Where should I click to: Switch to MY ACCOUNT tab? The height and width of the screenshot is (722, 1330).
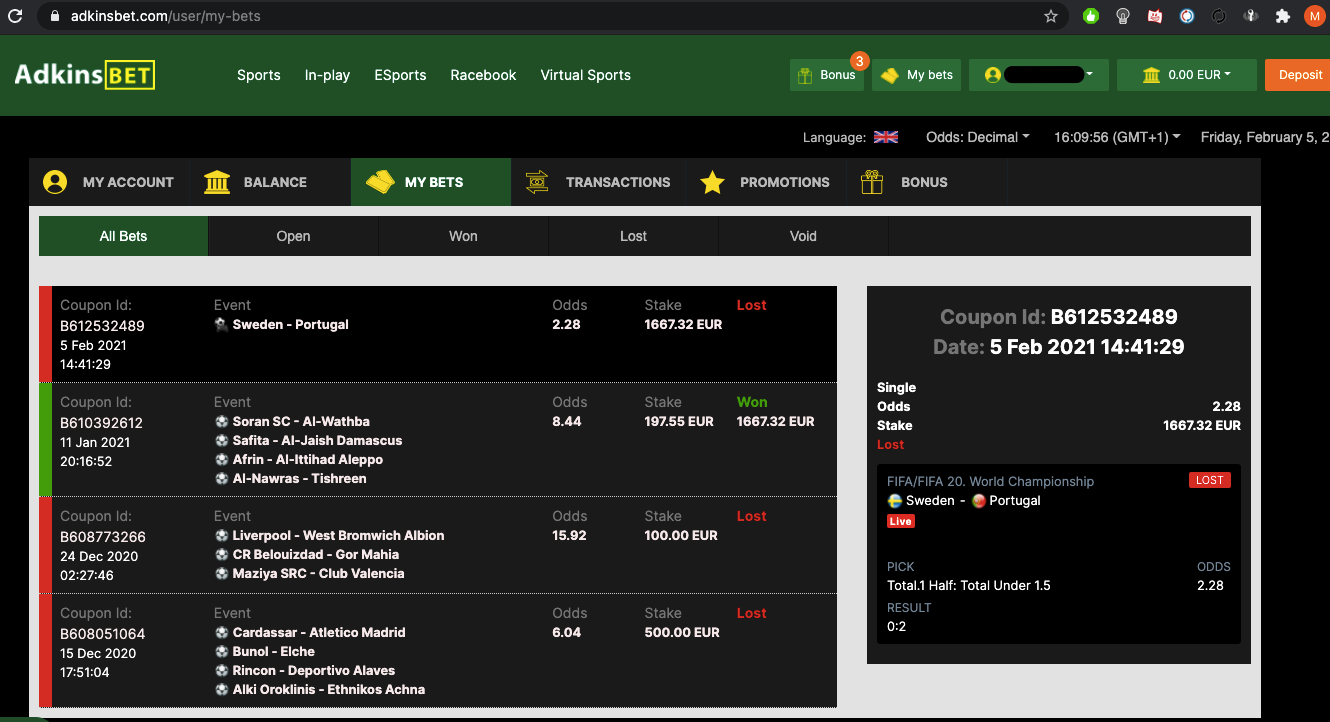pos(109,182)
